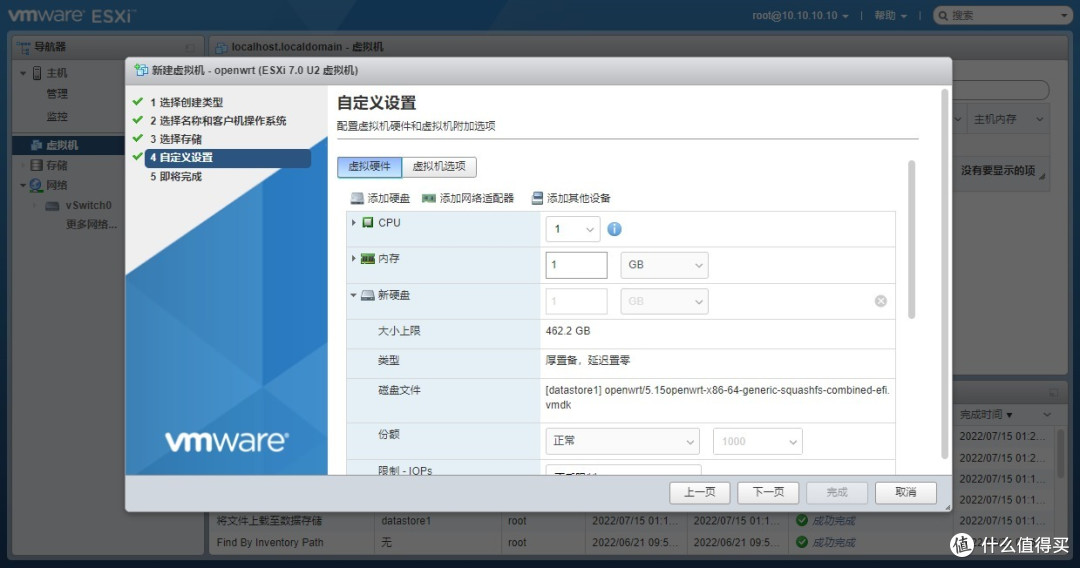This screenshot has height=568, width=1080.
Task: Open Storage (存储) in navigator
Action: (56, 165)
